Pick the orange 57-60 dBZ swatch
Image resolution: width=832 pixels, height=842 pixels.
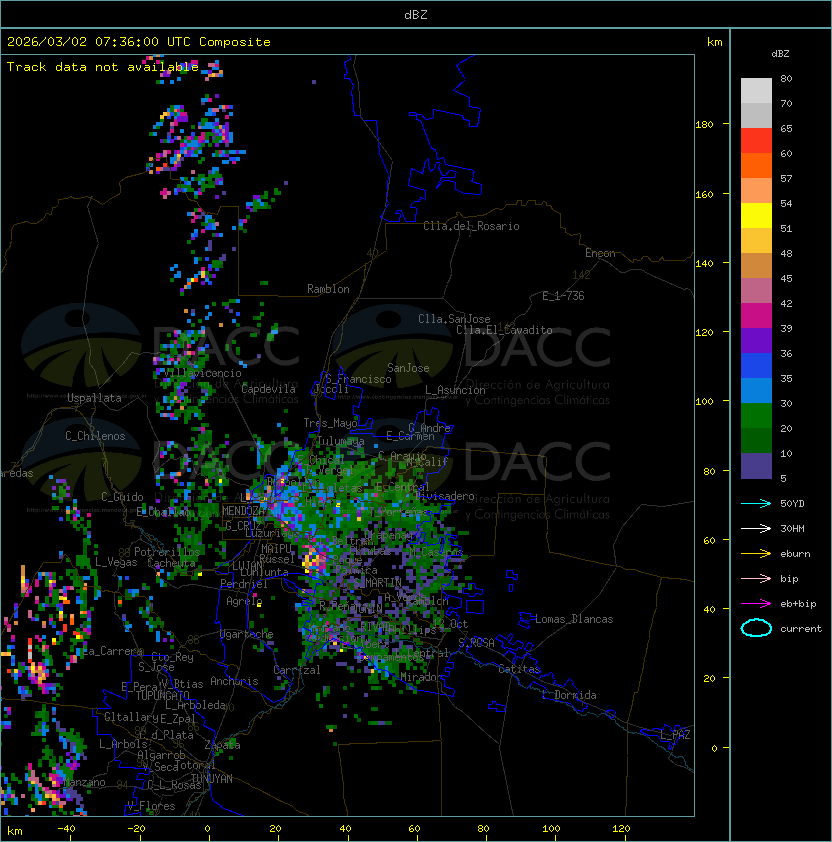[756, 165]
